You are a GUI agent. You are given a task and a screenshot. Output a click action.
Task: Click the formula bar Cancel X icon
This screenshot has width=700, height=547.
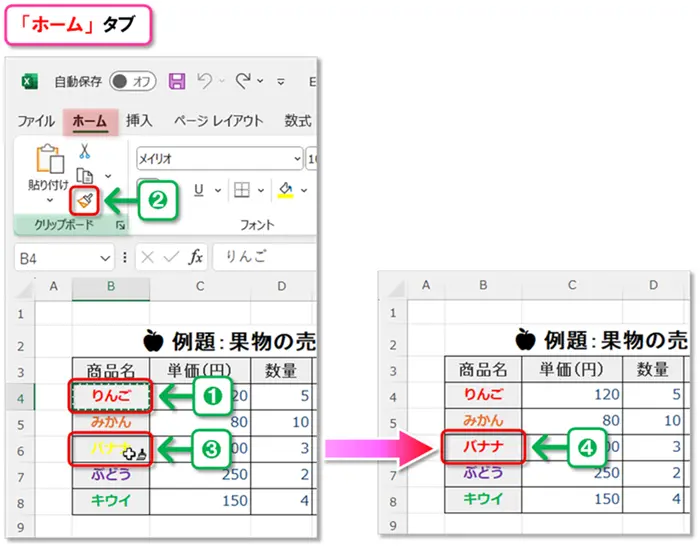[x=147, y=257]
